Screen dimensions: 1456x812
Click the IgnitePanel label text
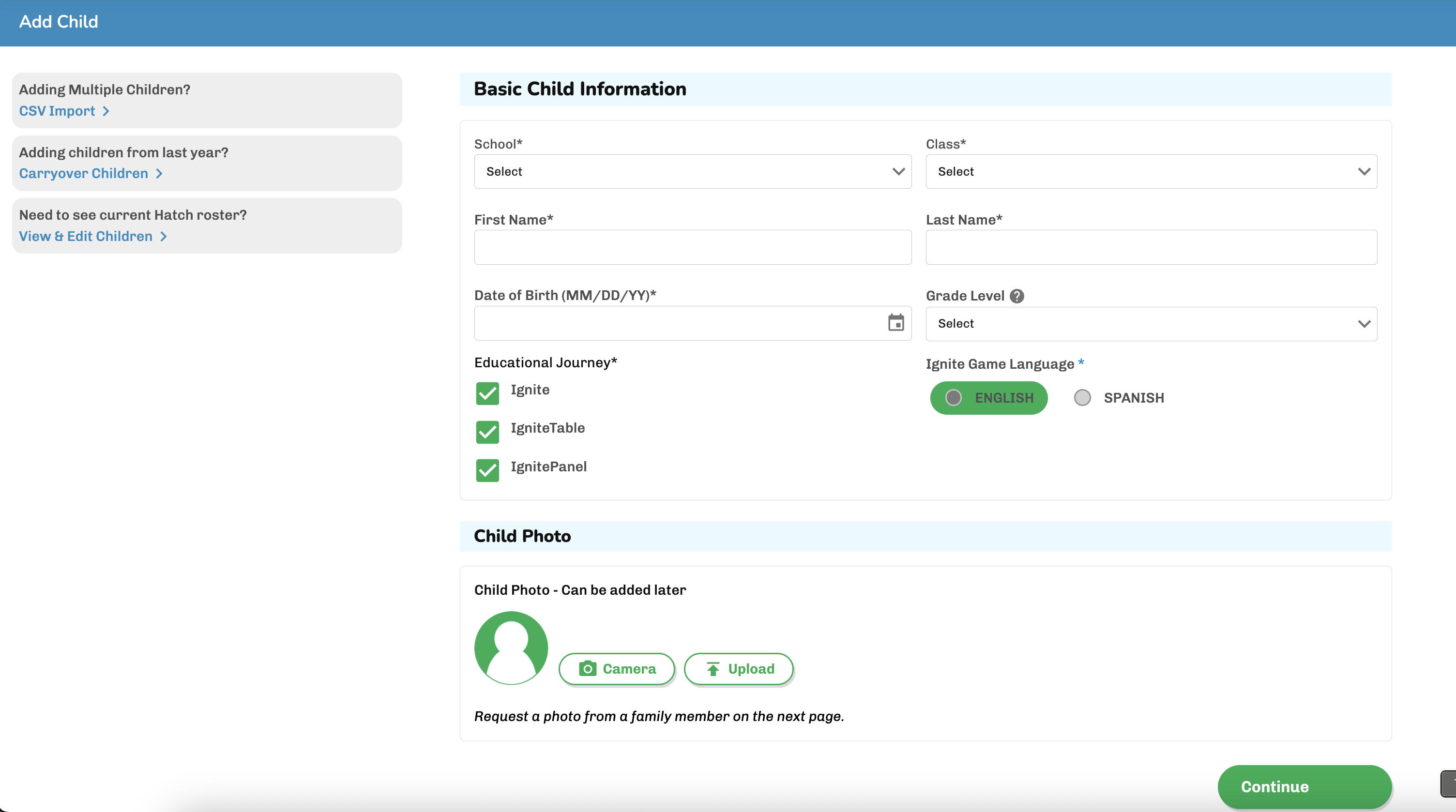[x=548, y=467]
